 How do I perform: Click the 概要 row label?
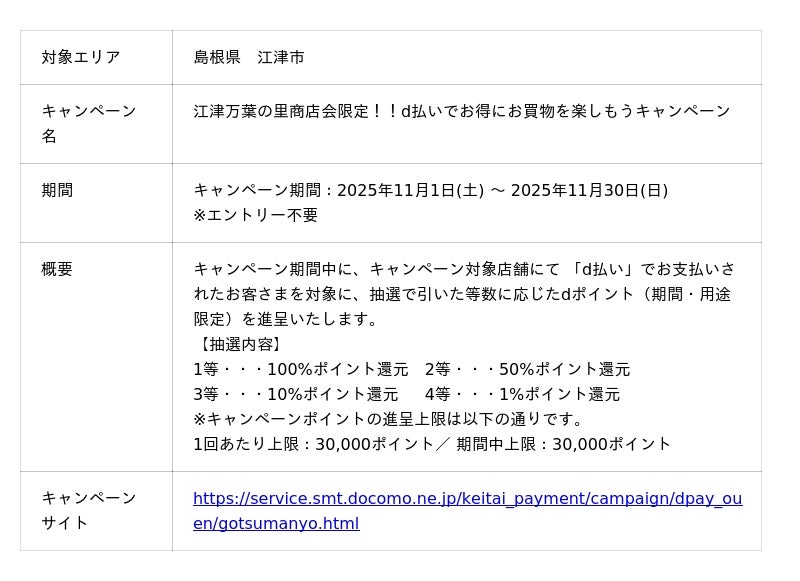(x=57, y=269)
